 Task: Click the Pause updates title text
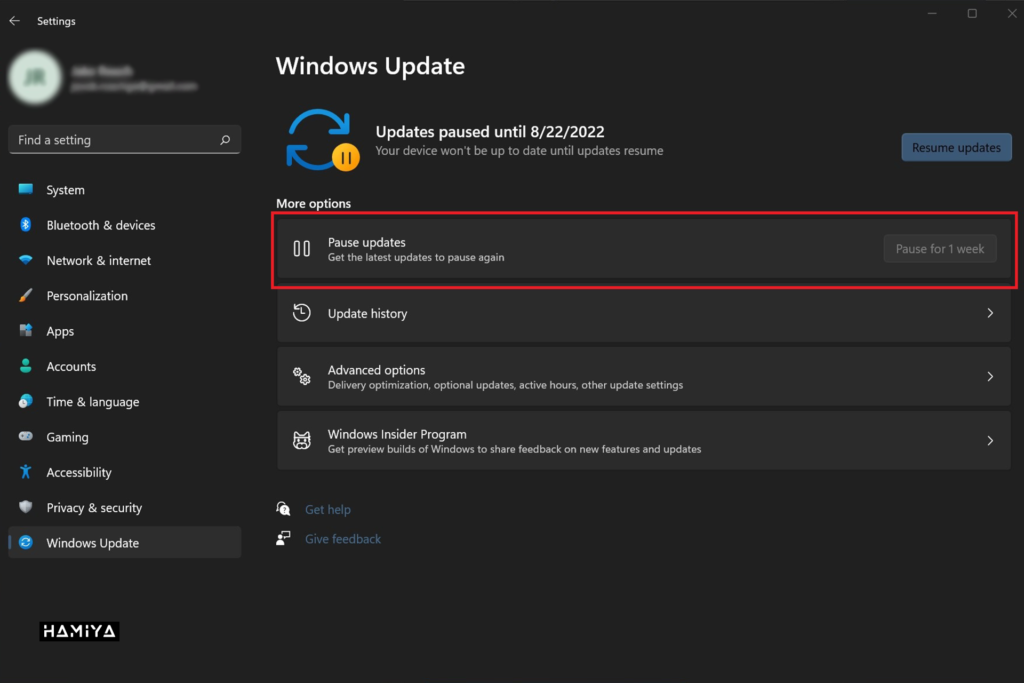366,242
